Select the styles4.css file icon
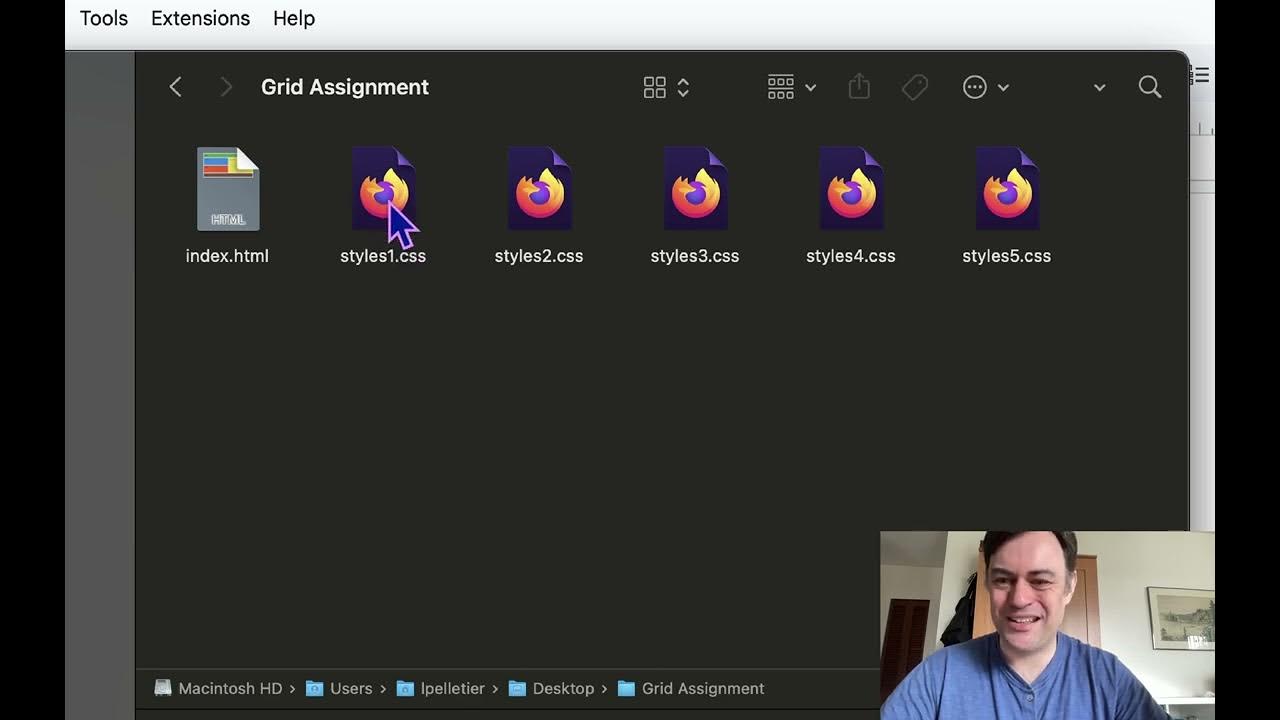 [851, 189]
